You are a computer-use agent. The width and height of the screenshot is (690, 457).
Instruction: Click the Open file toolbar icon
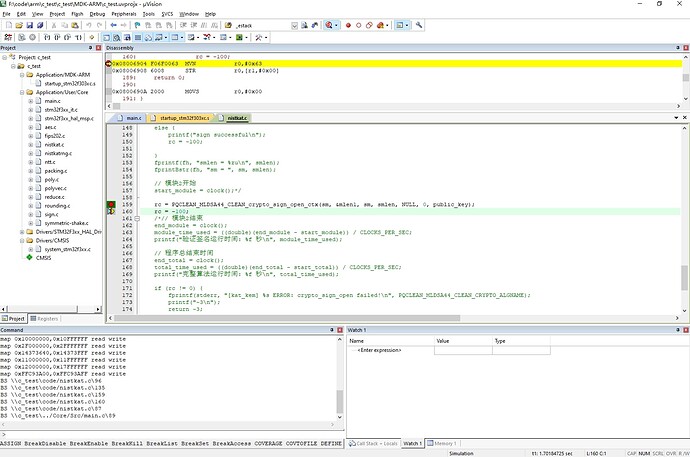coord(19,26)
